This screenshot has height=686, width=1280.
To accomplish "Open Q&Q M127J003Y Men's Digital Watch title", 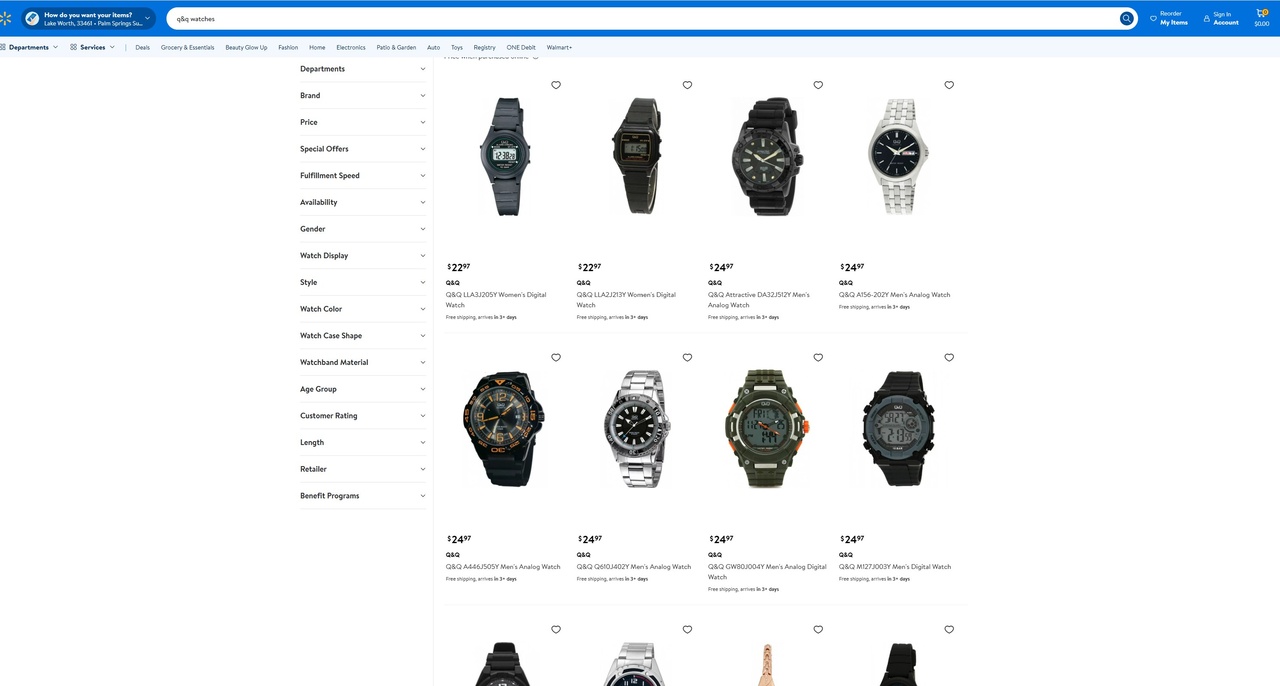I will (x=895, y=567).
